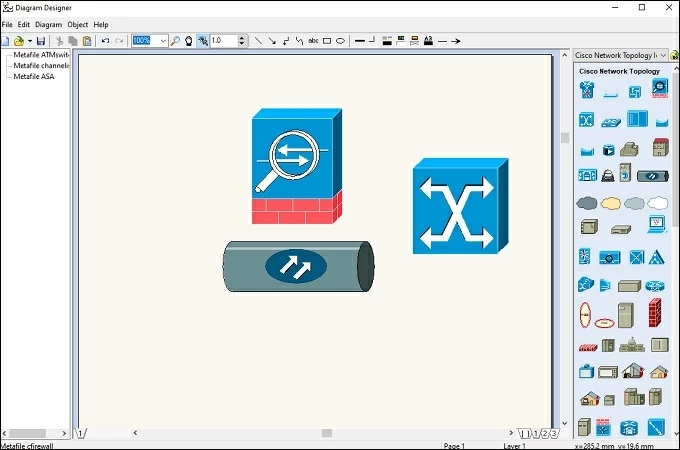This screenshot has height=450, width=680.
Task: Pick the ATM switch stencil in palette
Action: (586, 119)
